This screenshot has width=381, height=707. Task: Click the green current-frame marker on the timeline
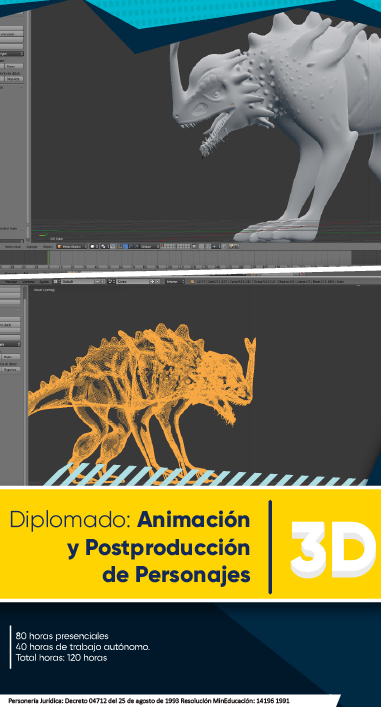pyautogui.click(x=48, y=259)
